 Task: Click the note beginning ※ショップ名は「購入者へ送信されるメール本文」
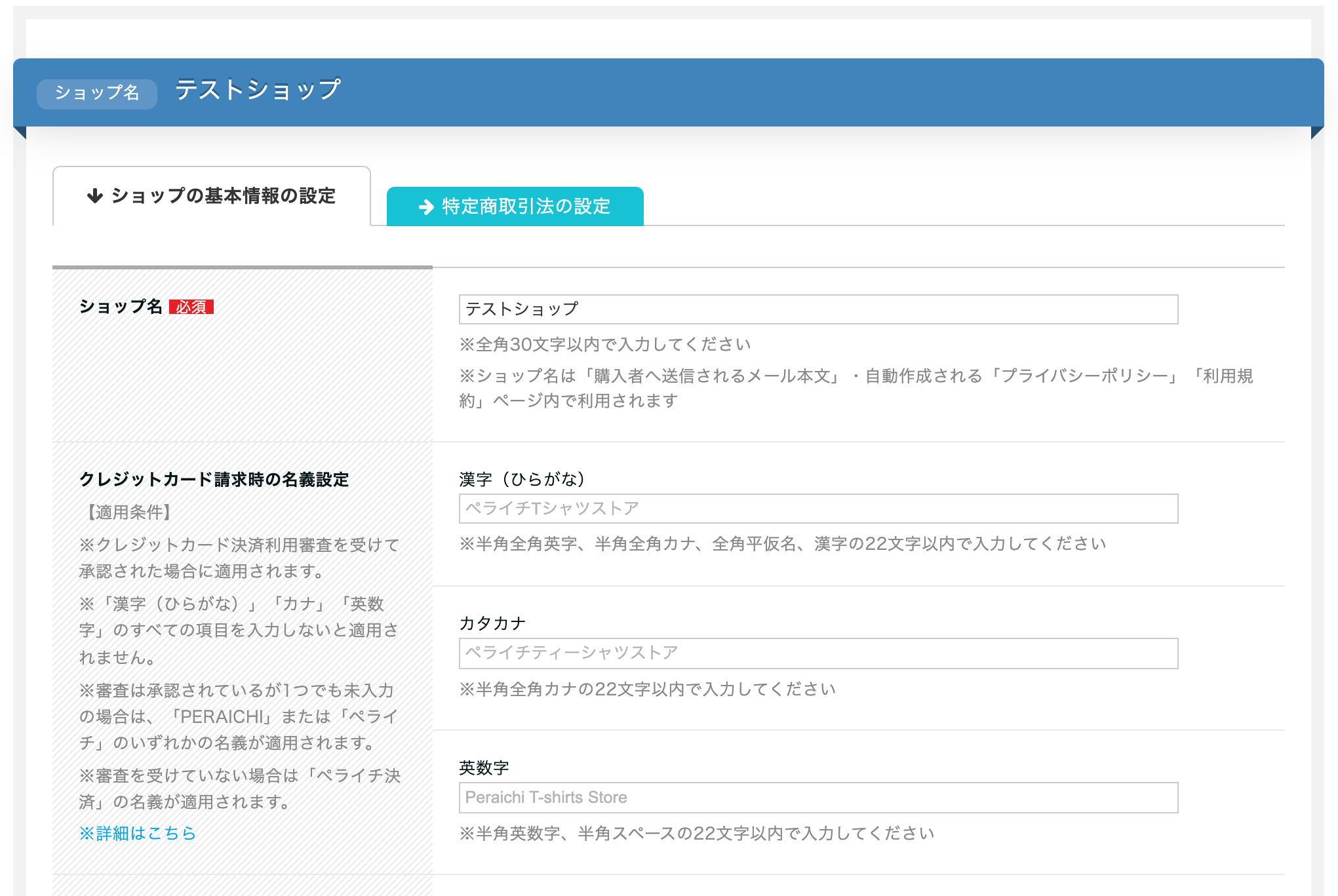tap(856, 389)
